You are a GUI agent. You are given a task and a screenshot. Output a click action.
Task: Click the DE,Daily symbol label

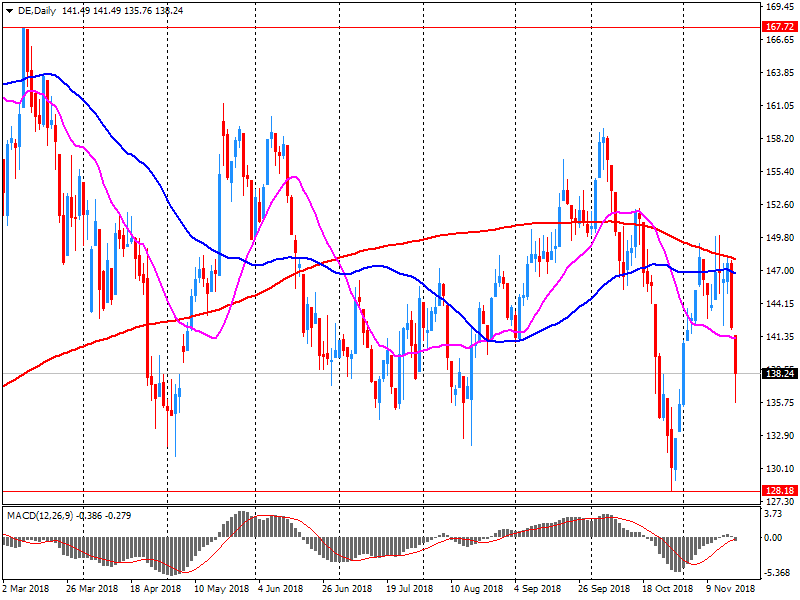click(x=37, y=11)
